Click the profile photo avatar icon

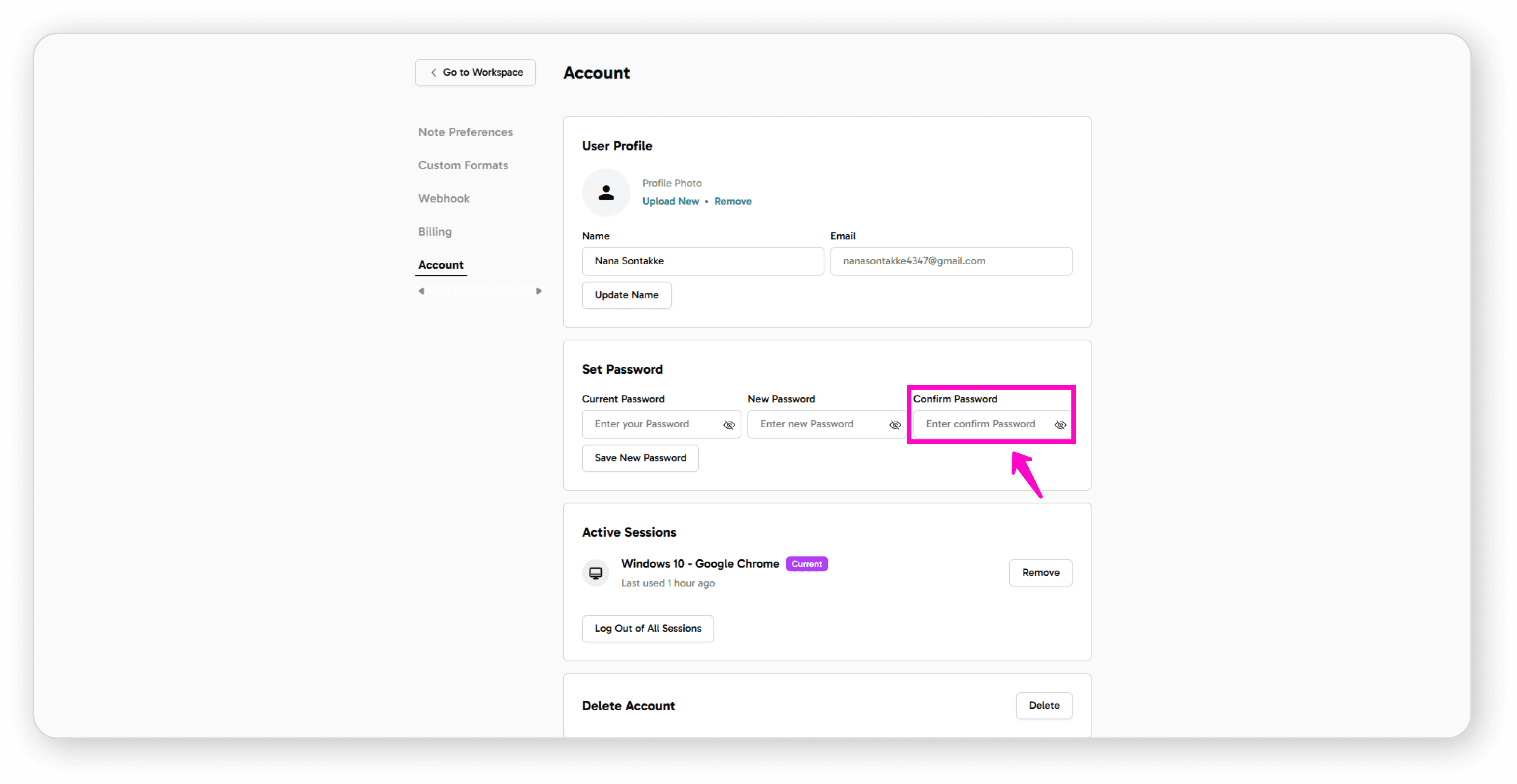(606, 193)
